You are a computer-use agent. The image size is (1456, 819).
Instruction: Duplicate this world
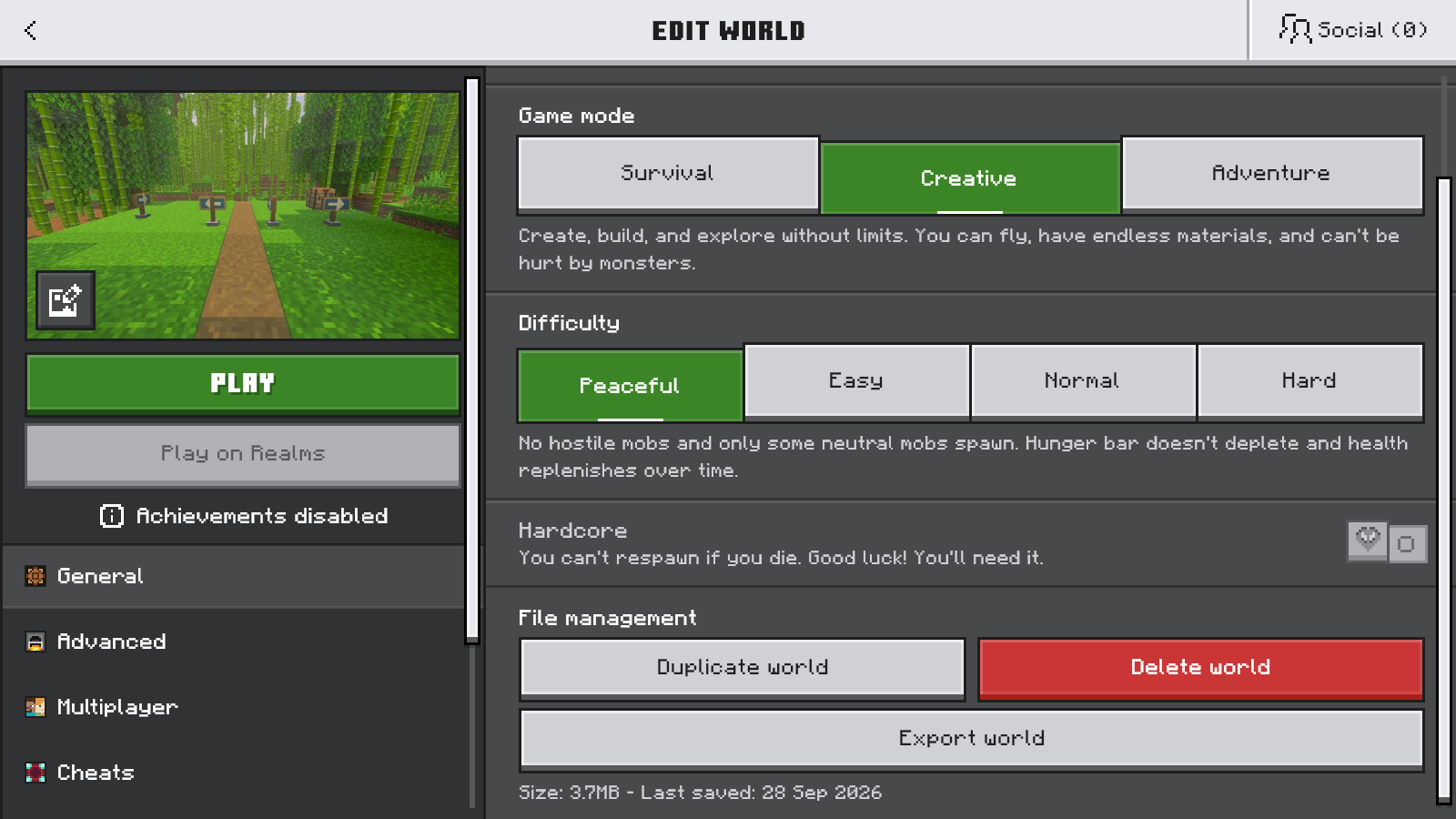click(x=743, y=668)
